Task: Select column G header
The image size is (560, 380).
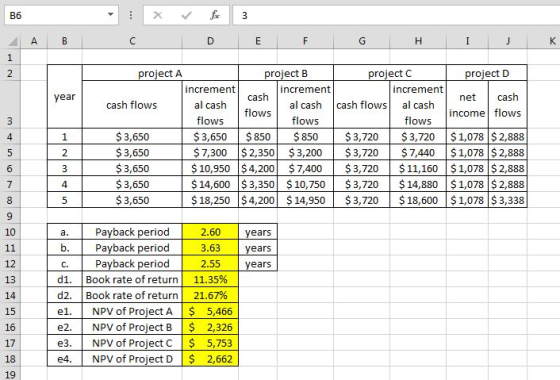Action: (362, 41)
